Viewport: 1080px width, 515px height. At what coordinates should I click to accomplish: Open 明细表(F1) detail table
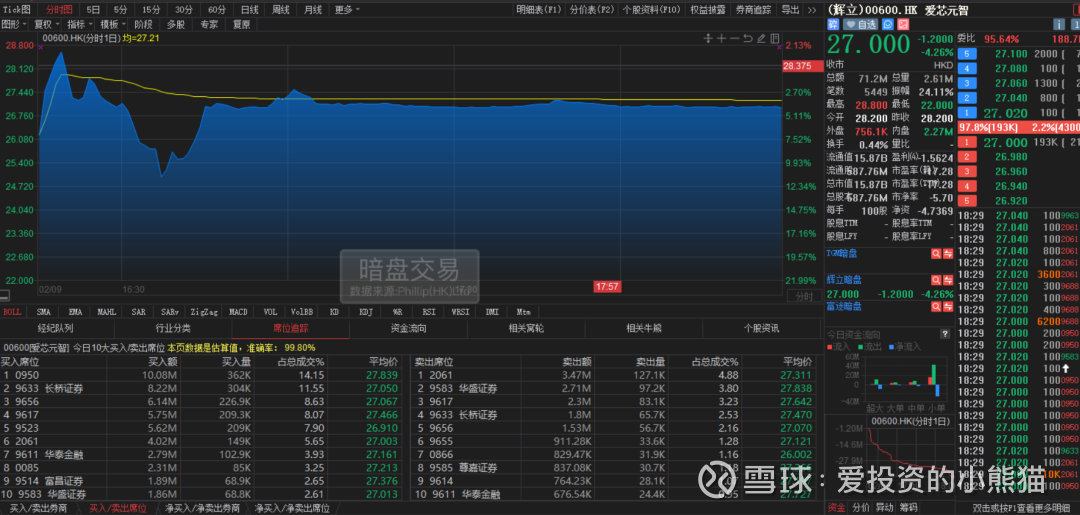[539, 10]
